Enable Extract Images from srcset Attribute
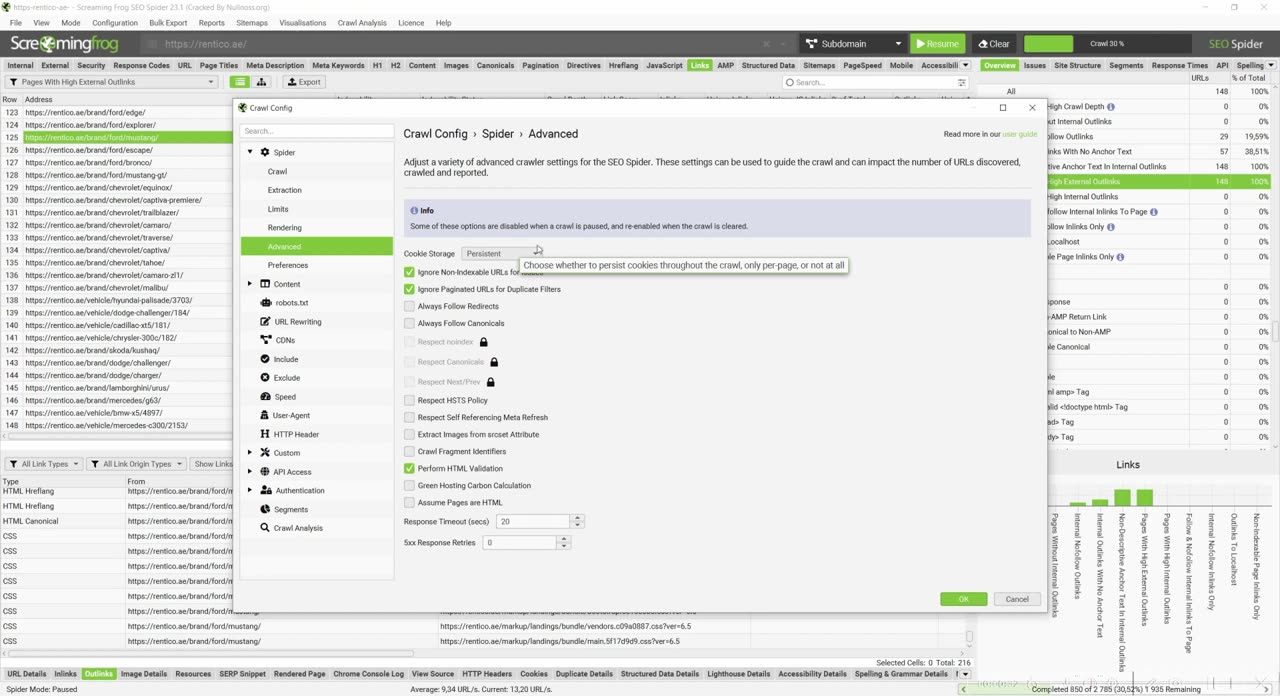The width and height of the screenshot is (1280, 696). pyautogui.click(x=409, y=434)
